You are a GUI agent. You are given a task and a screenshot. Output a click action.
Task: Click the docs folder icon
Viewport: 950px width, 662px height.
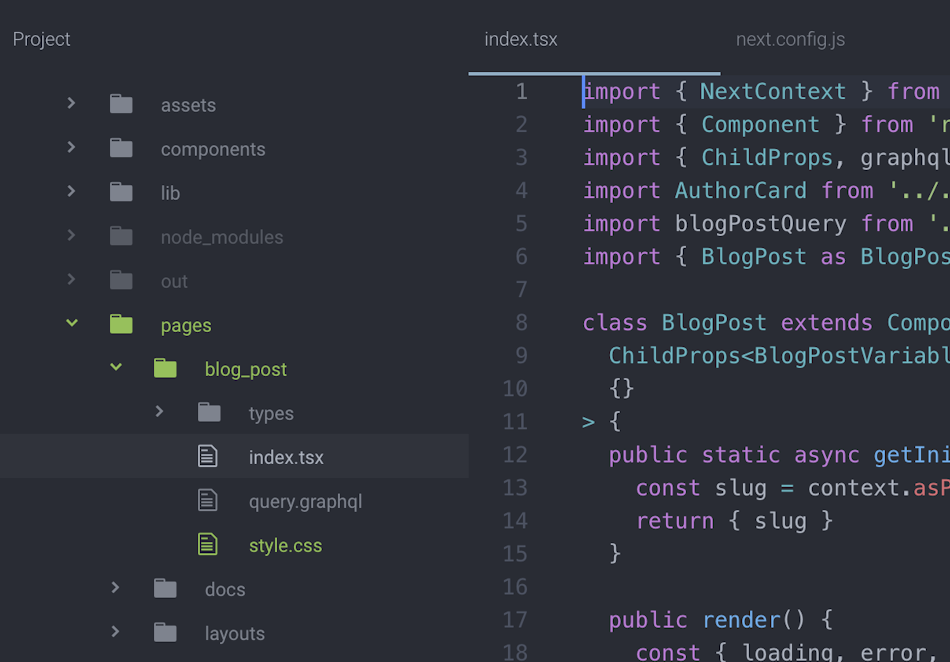coord(165,588)
